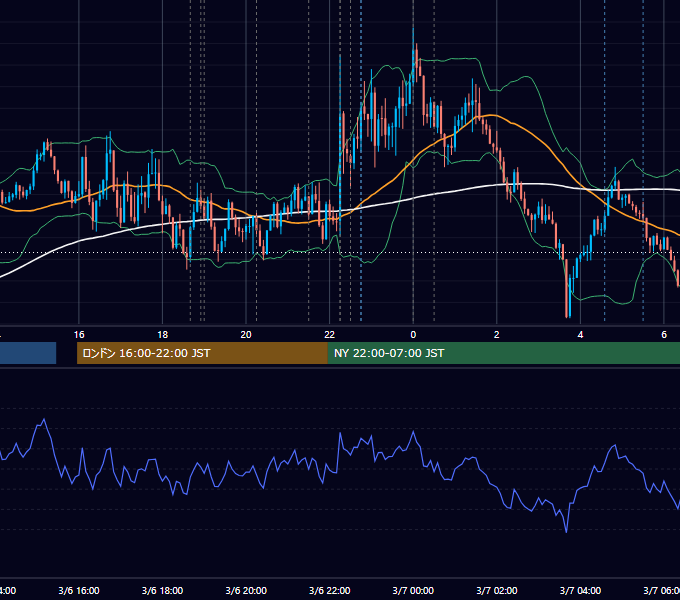Image resolution: width=680 pixels, height=600 pixels.
Task: Click the 3/6 18:00 date label
Action: (x=162, y=590)
